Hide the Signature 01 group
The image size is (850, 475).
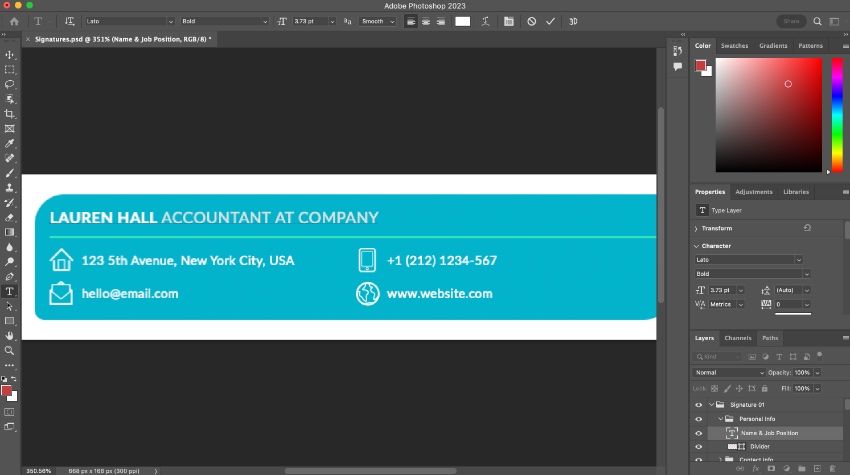[698, 405]
